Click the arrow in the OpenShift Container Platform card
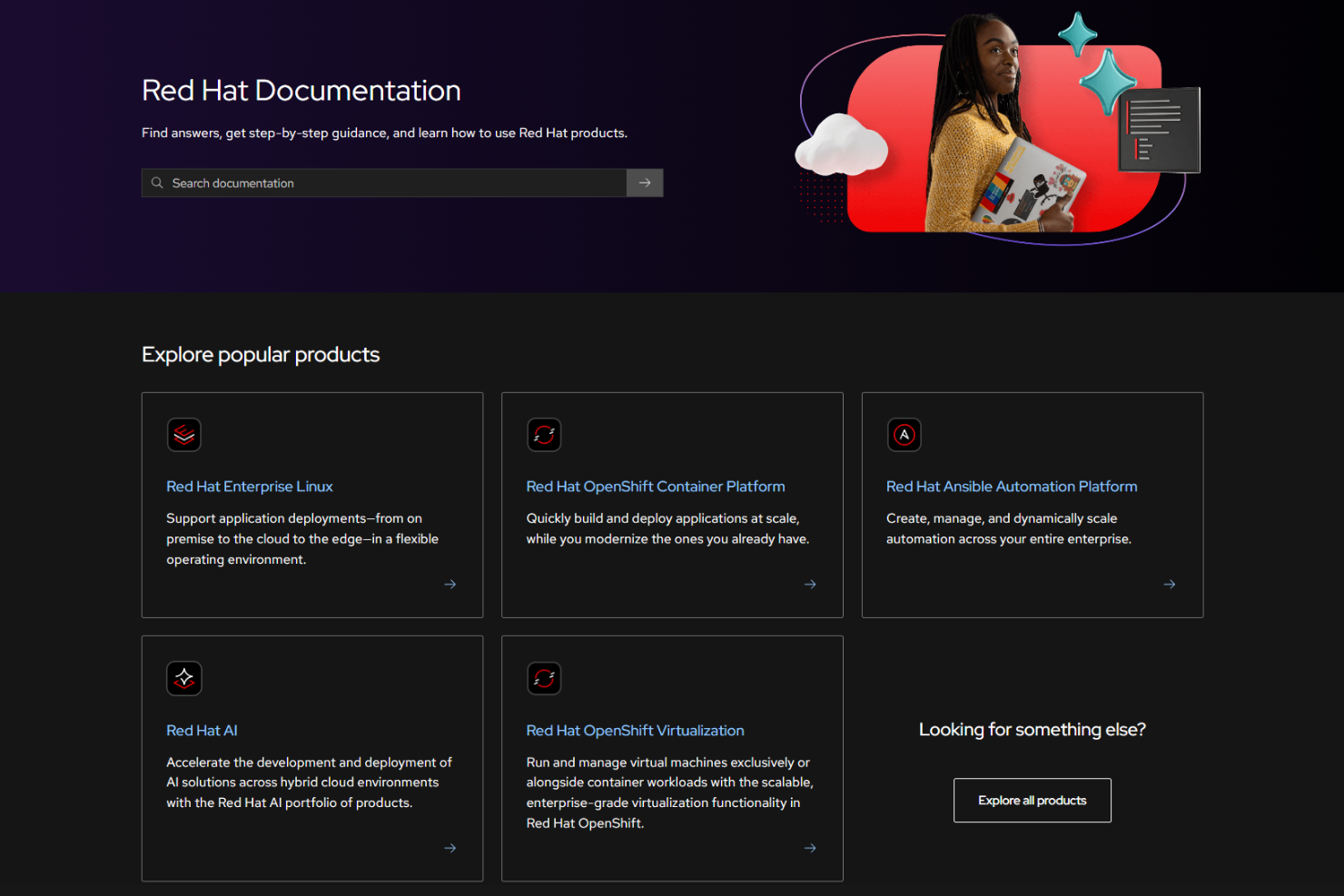 click(x=810, y=585)
